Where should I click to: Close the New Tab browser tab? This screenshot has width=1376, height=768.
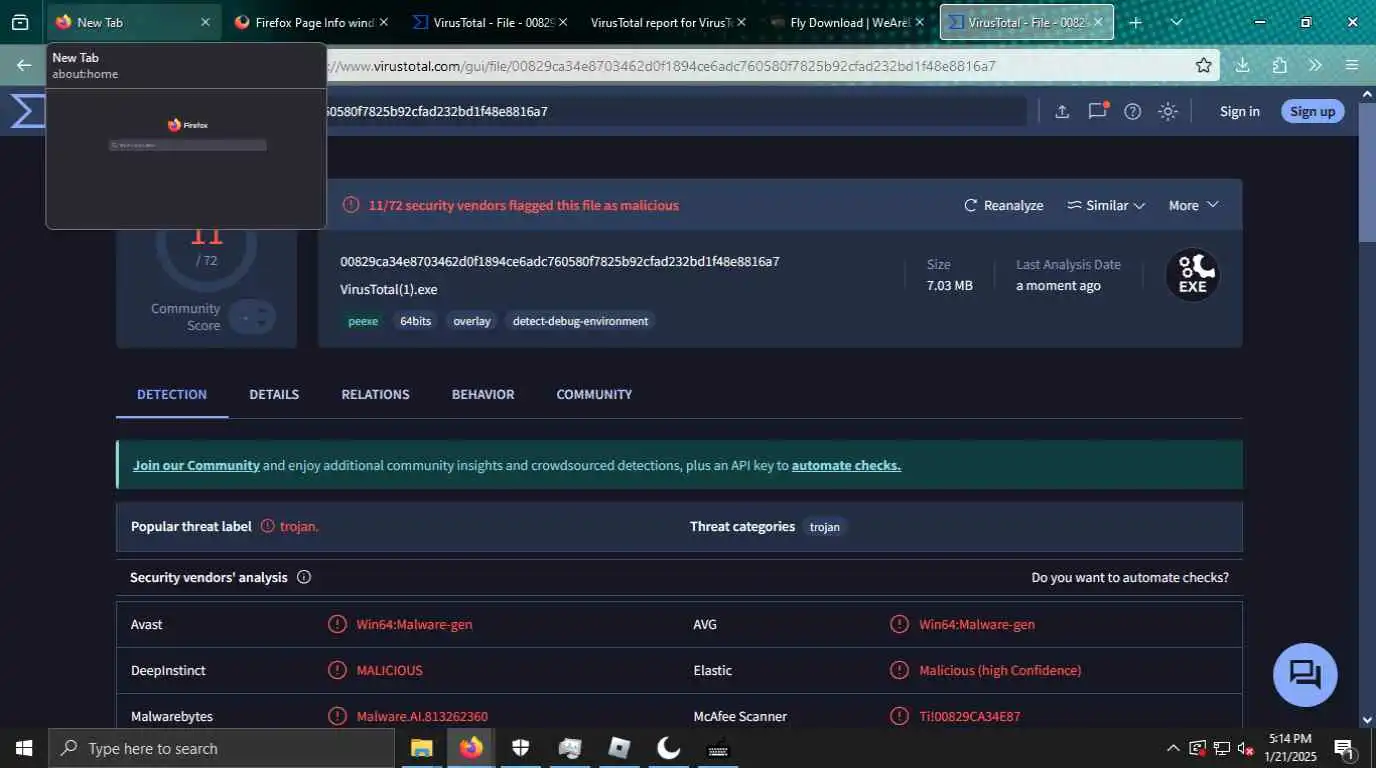[205, 22]
